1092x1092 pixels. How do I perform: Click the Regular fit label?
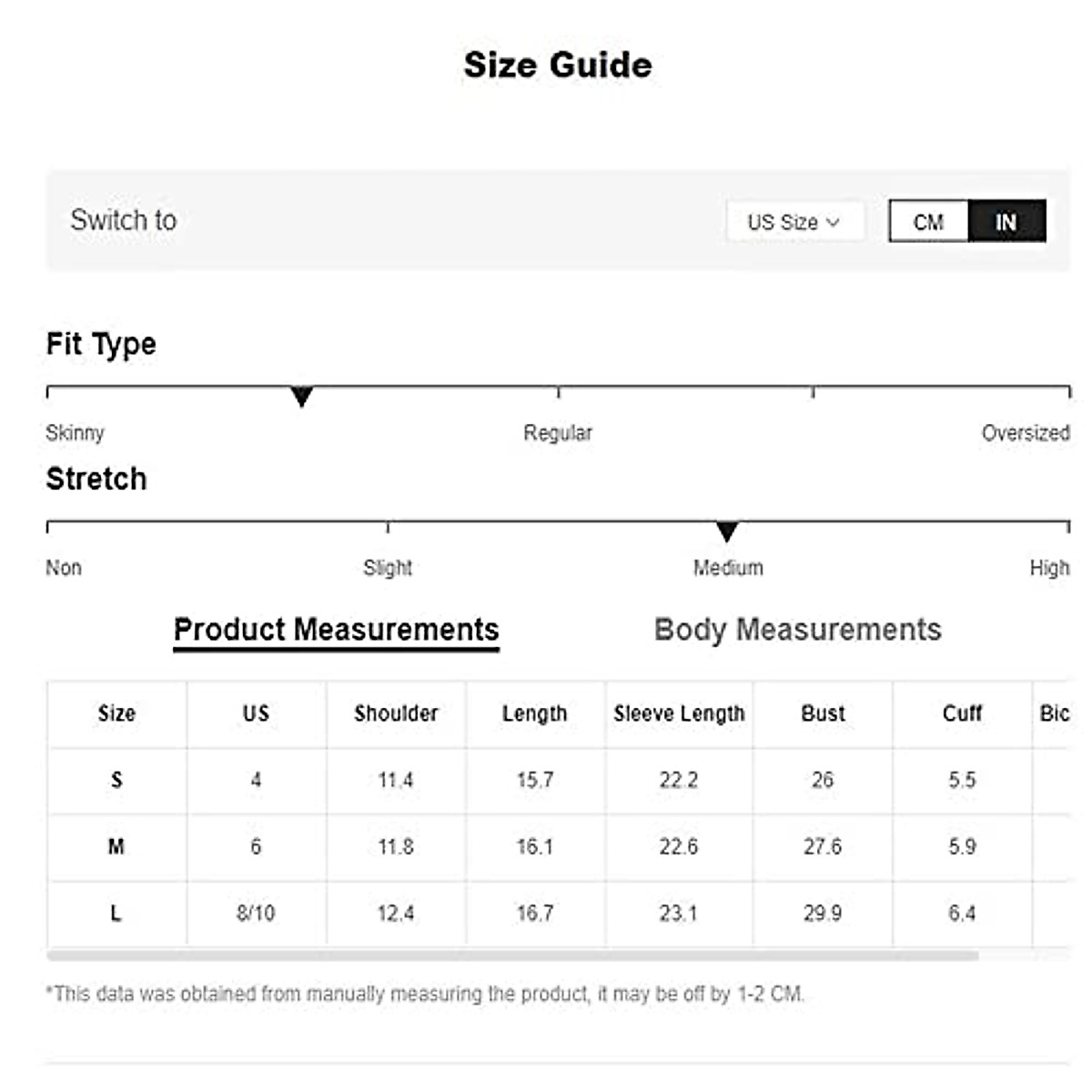(x=558, y=433)
